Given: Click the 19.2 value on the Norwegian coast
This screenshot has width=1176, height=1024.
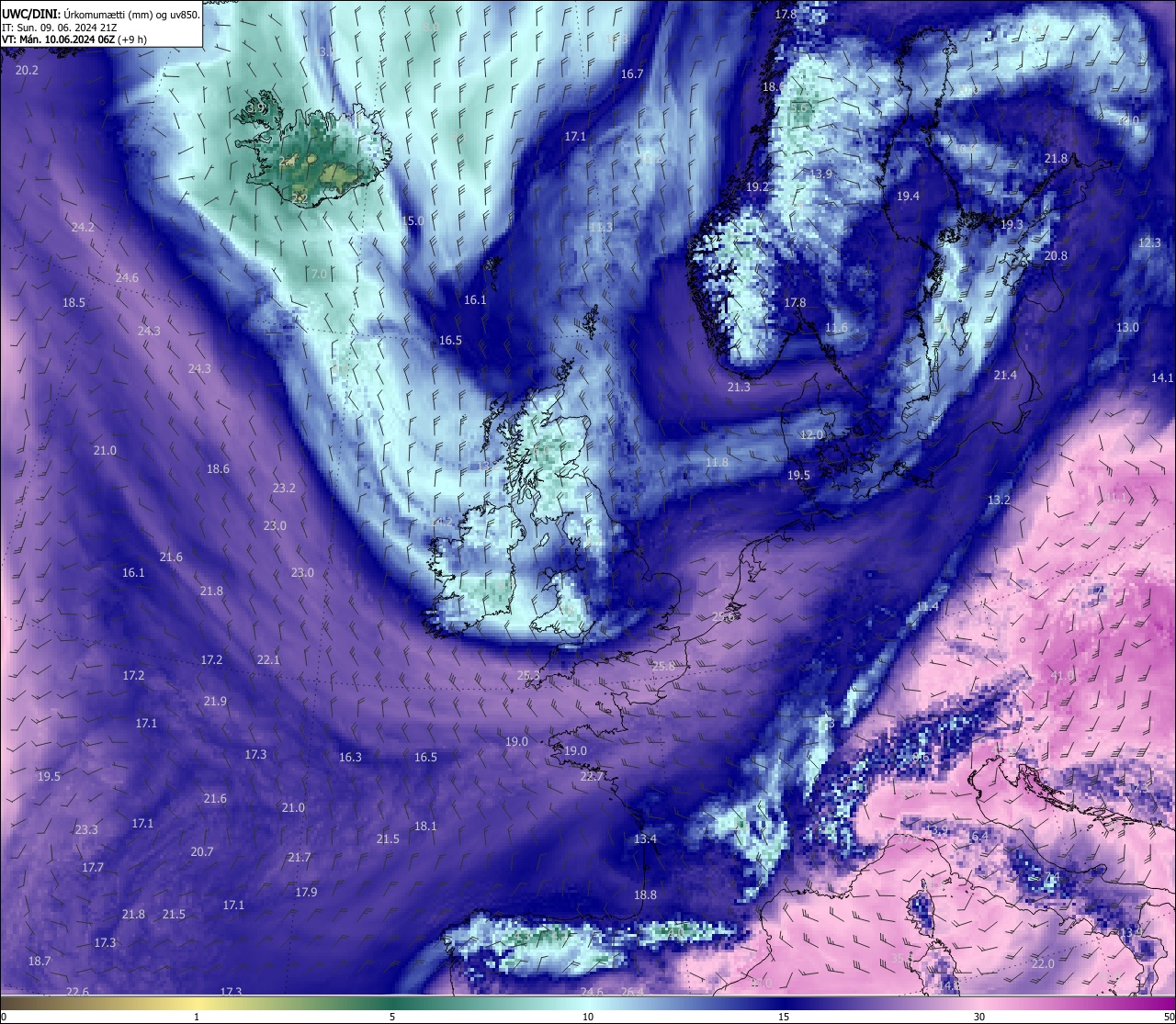Looking at the screenshot, I should [757, 186].
